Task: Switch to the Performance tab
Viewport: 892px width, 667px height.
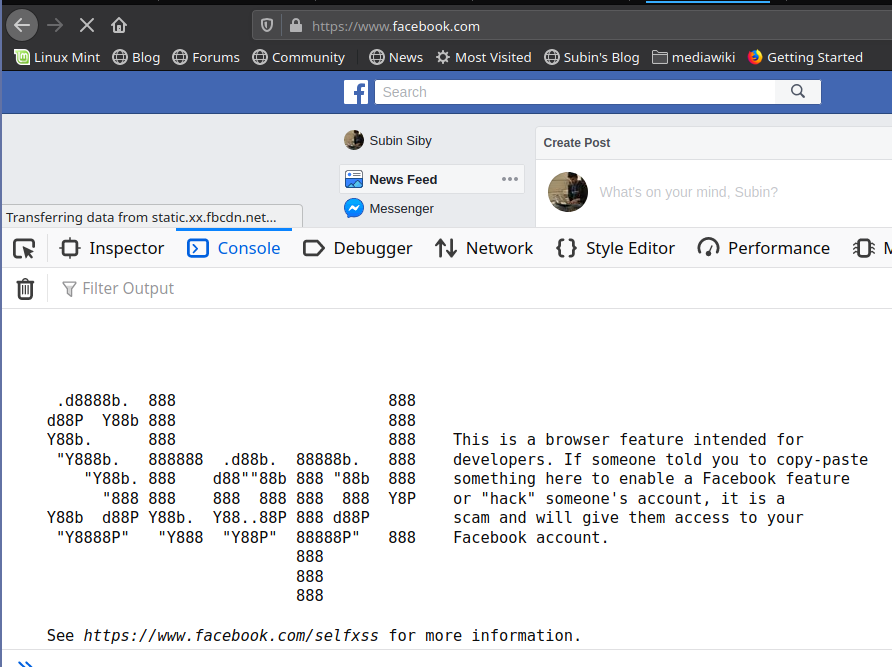Action: click(764, 248)
